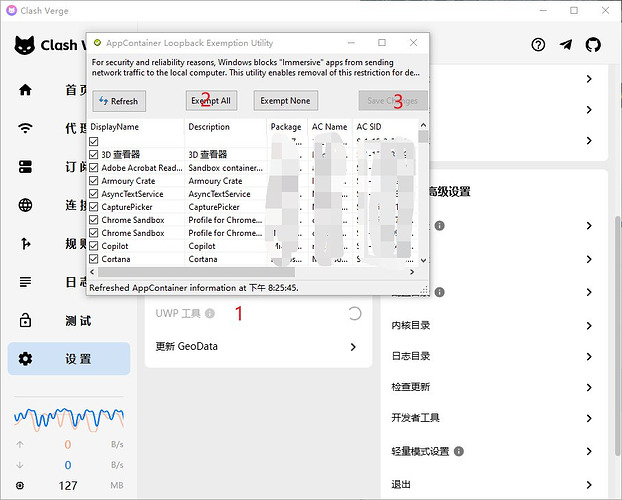Expand the 轻量模式设置 chevron
Screen dimensions: 622x500
pyautogui.click(x=589, y=451)
